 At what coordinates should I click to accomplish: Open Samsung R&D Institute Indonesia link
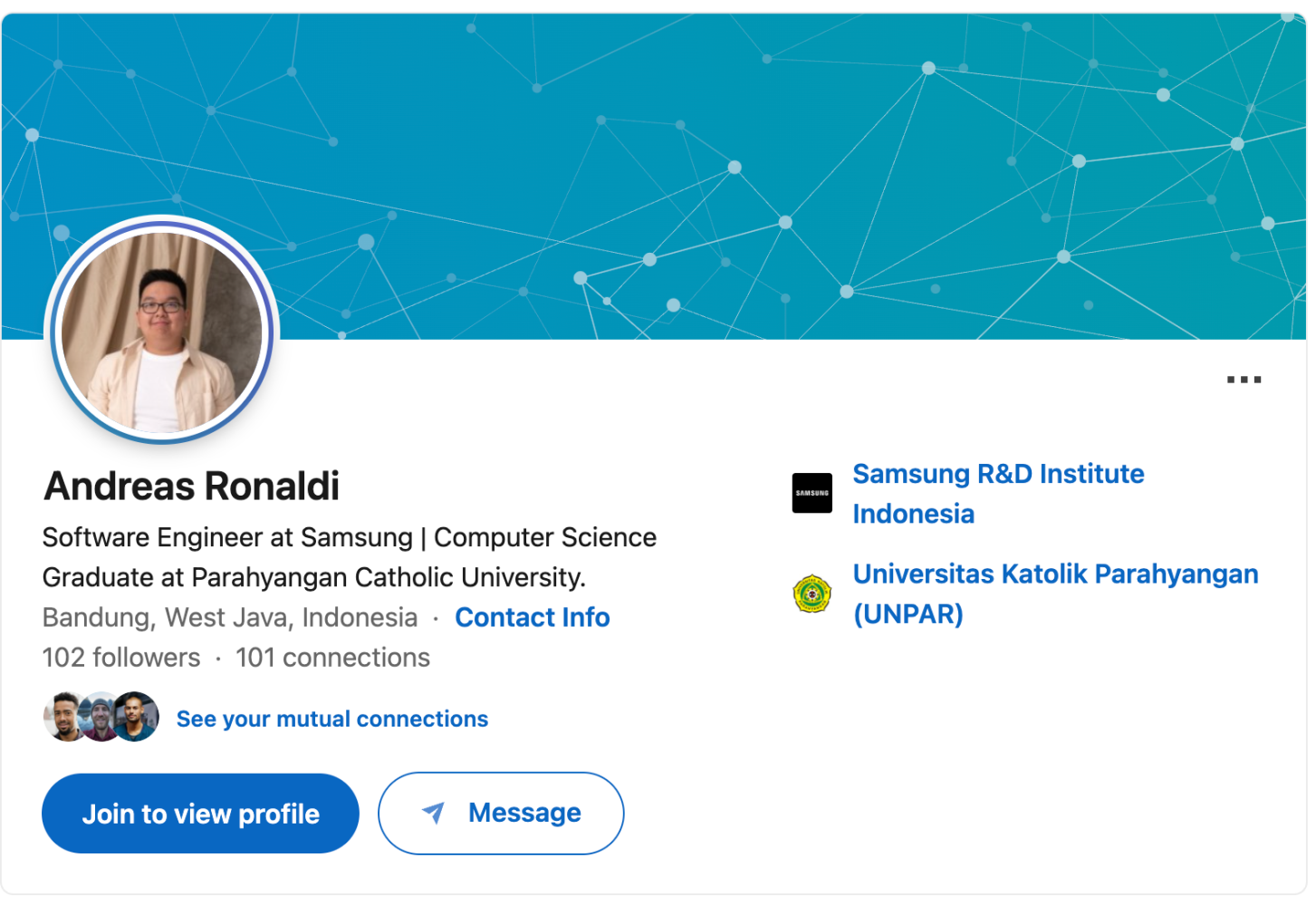(x=998, y=494)
